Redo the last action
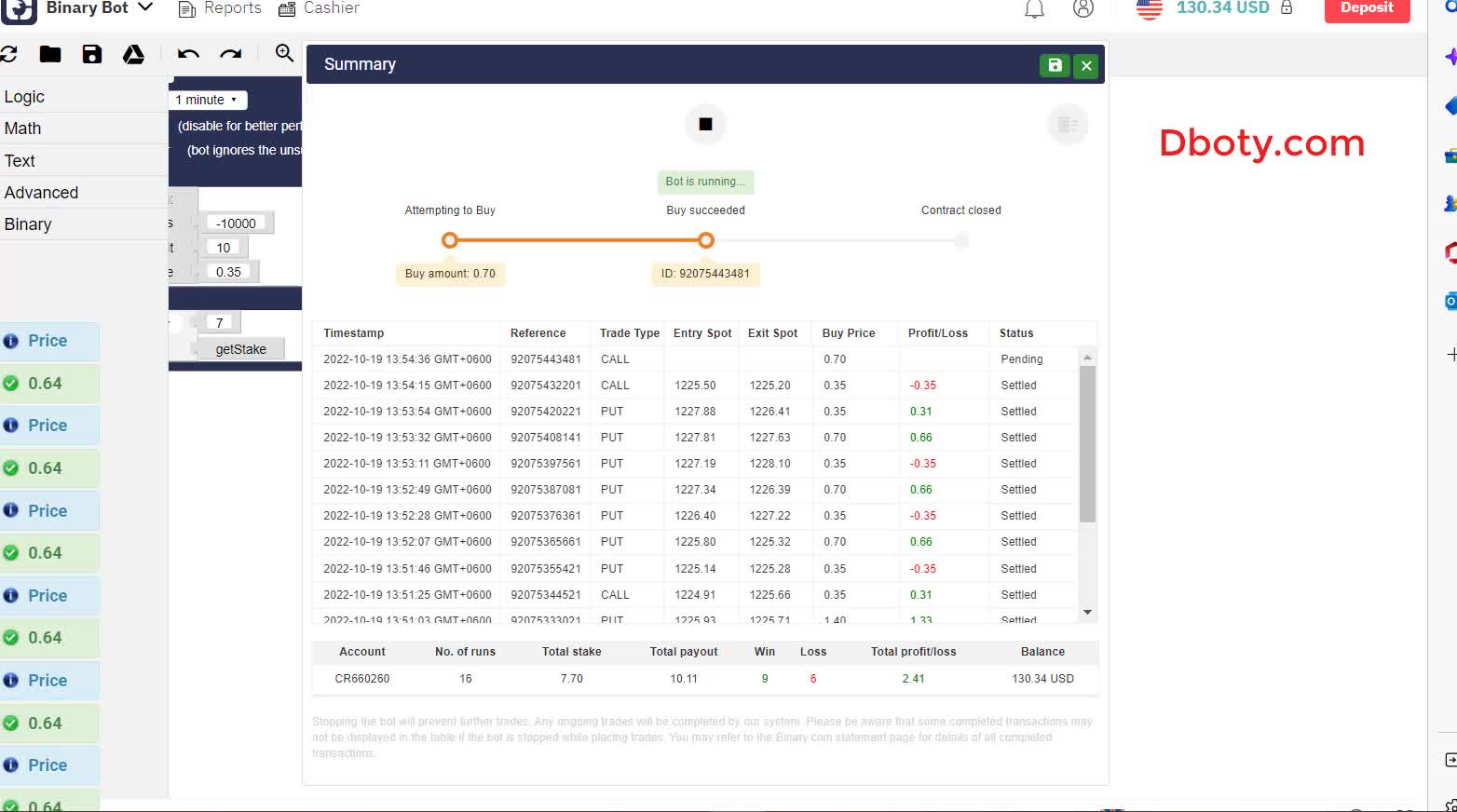Viewport: 1457px width, 812px height. coord(231,54)
